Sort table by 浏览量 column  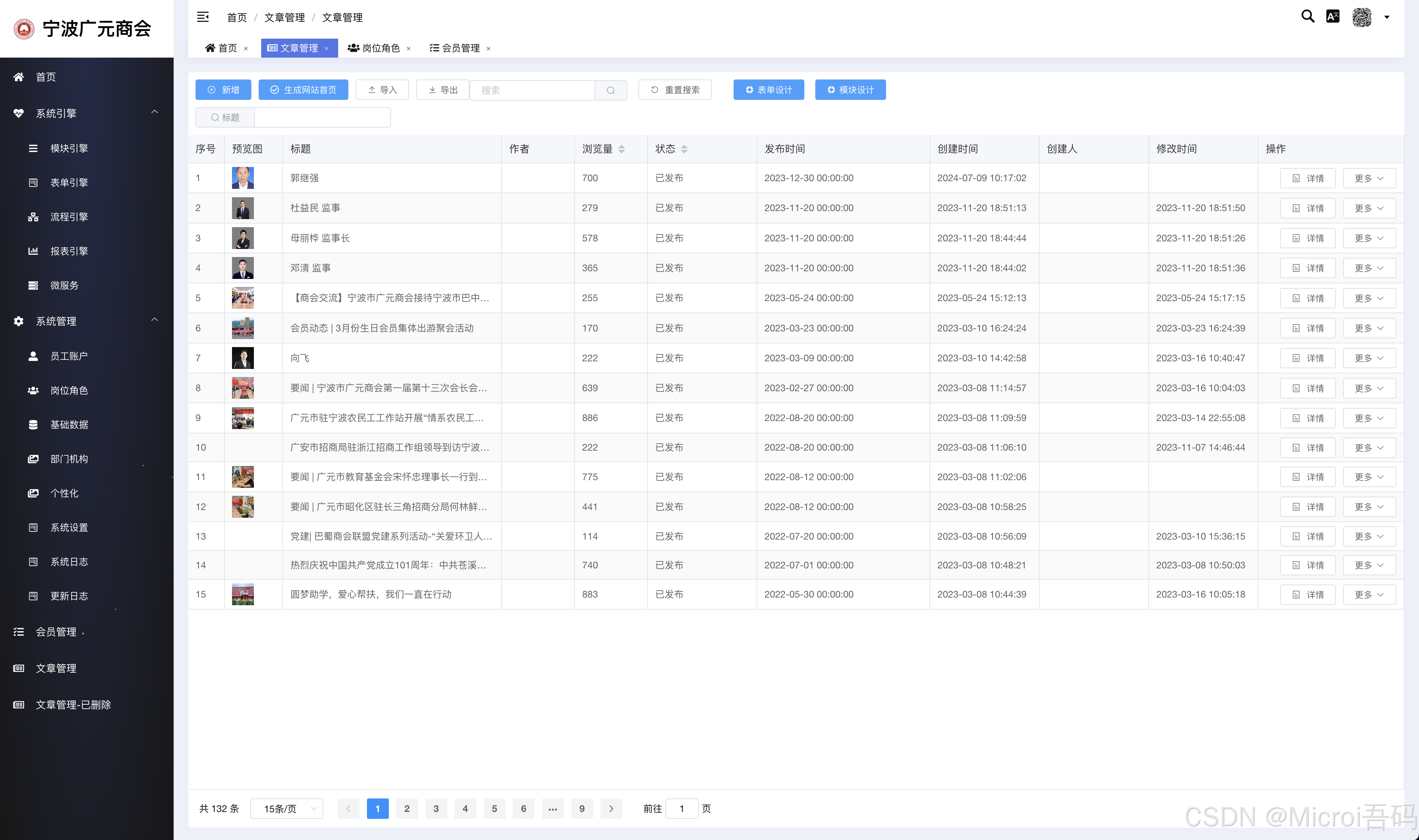click(x=621, y=149)
